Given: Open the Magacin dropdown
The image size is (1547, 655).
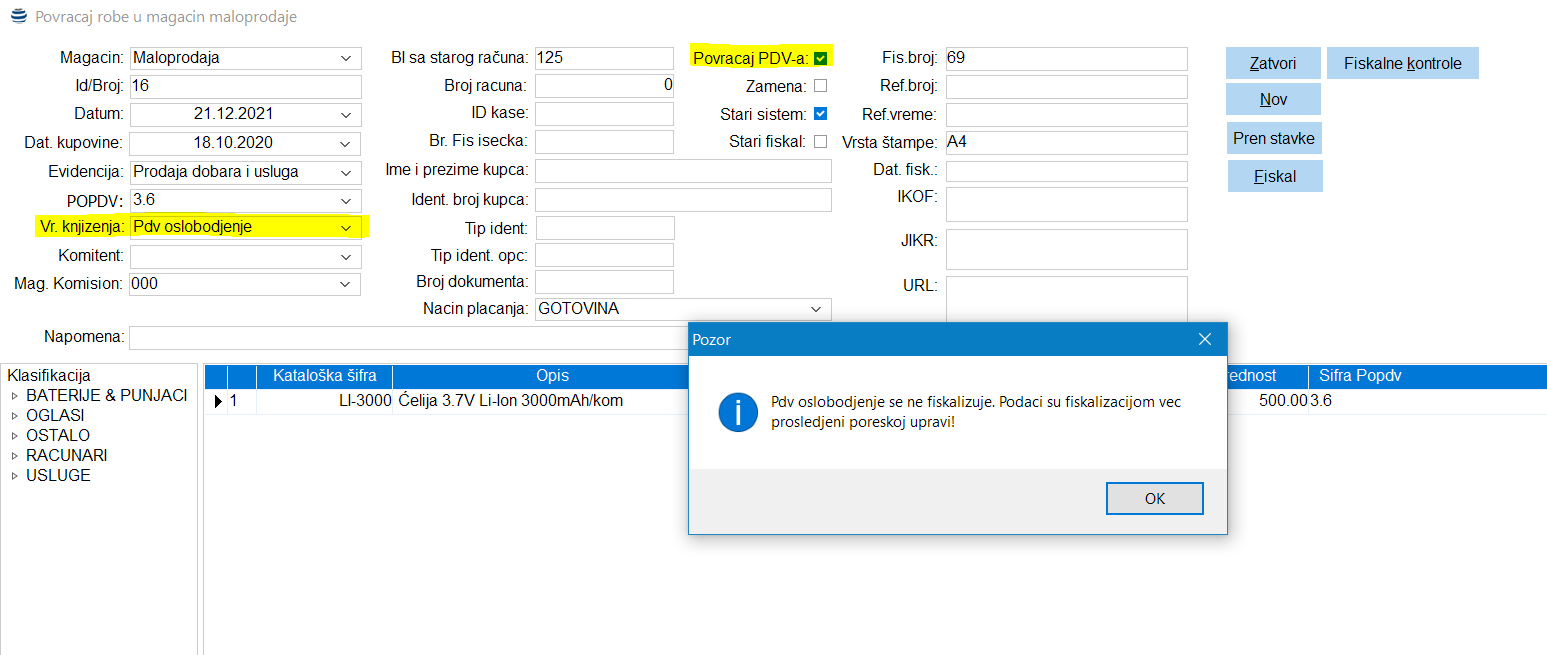Looking at the screenshot, I should (346, 58).
